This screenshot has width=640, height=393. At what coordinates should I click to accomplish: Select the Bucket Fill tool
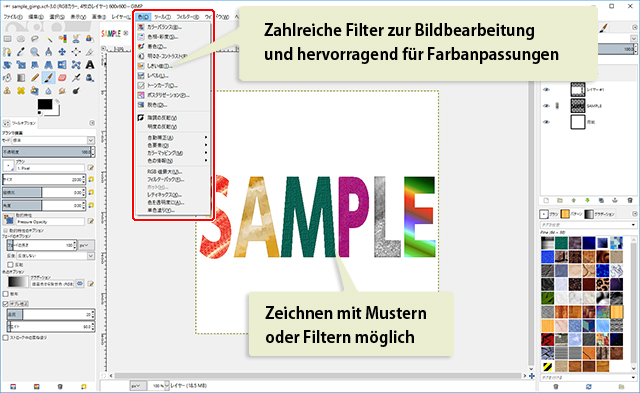point(7,78)
